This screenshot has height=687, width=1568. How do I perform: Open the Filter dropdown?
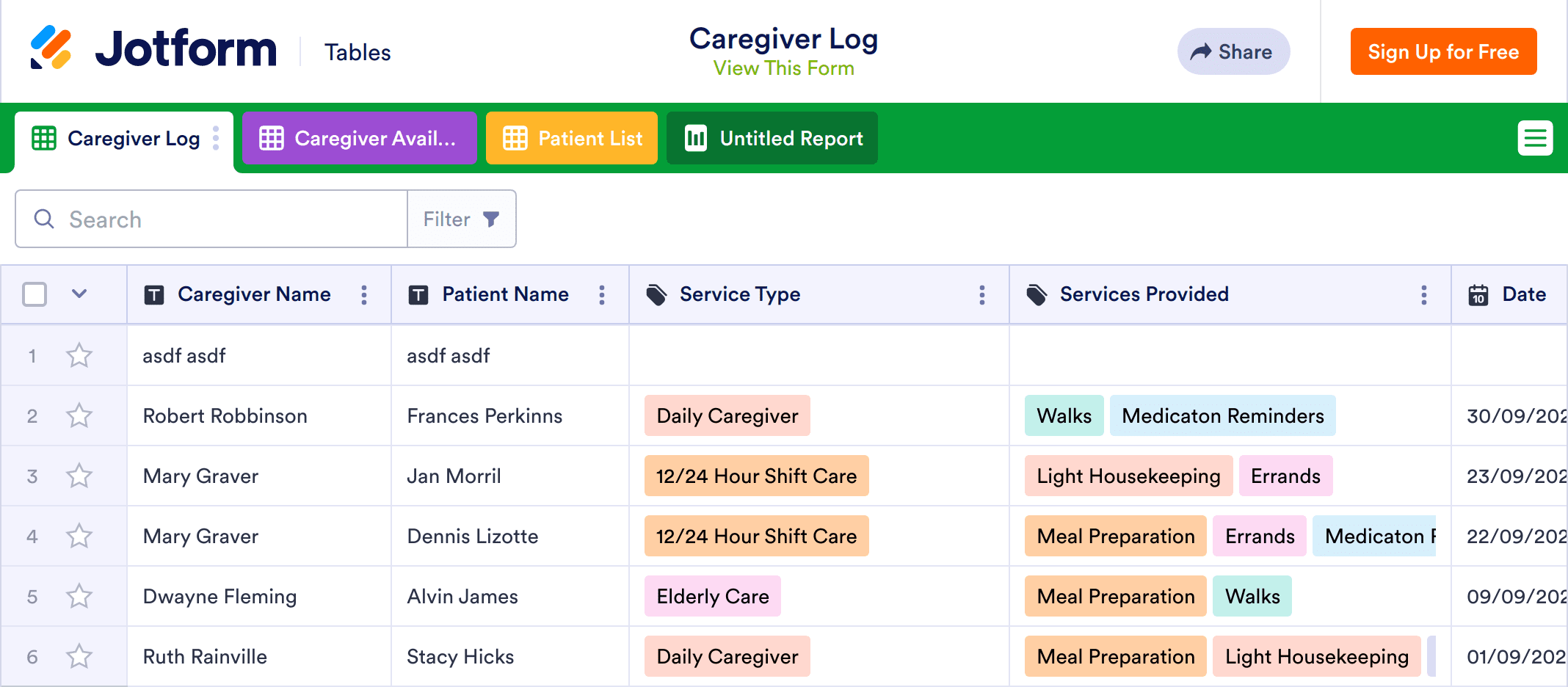click(x=462, y=219)
